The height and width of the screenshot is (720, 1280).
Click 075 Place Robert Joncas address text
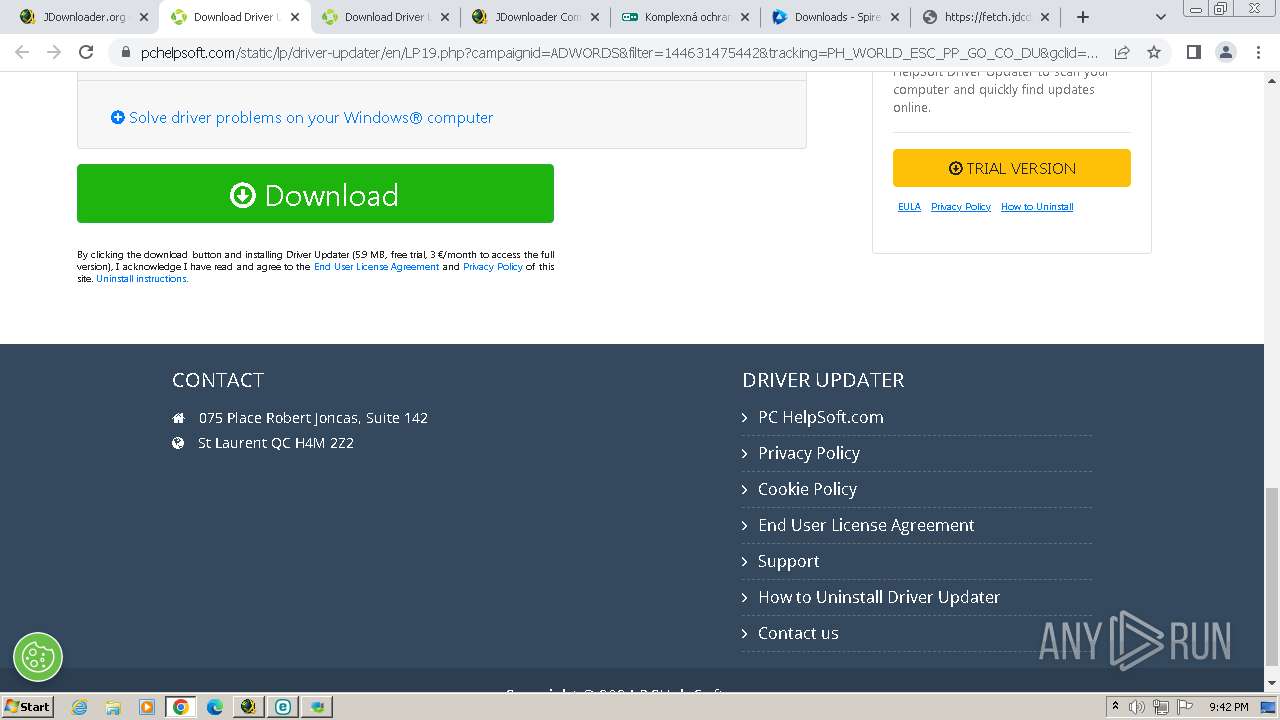[x=313, y=418]
